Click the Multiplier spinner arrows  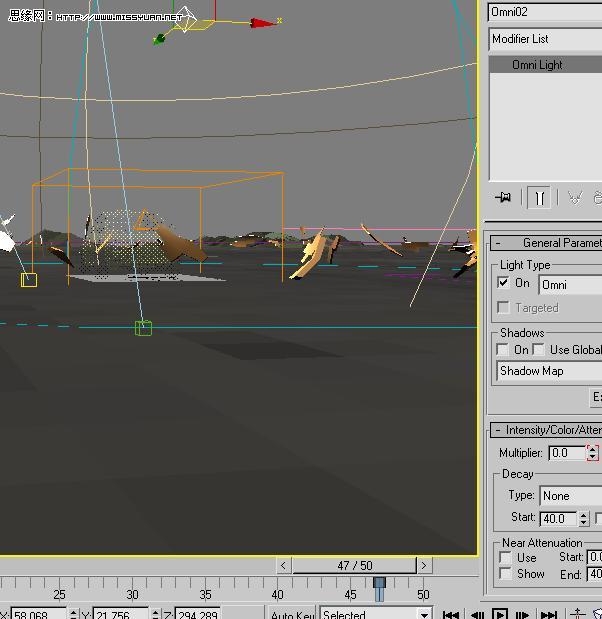(x=592, y=453)
